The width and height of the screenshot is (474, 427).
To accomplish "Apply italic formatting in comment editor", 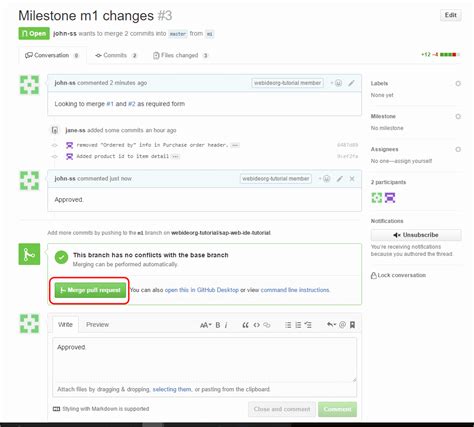I will pos(226,325).
